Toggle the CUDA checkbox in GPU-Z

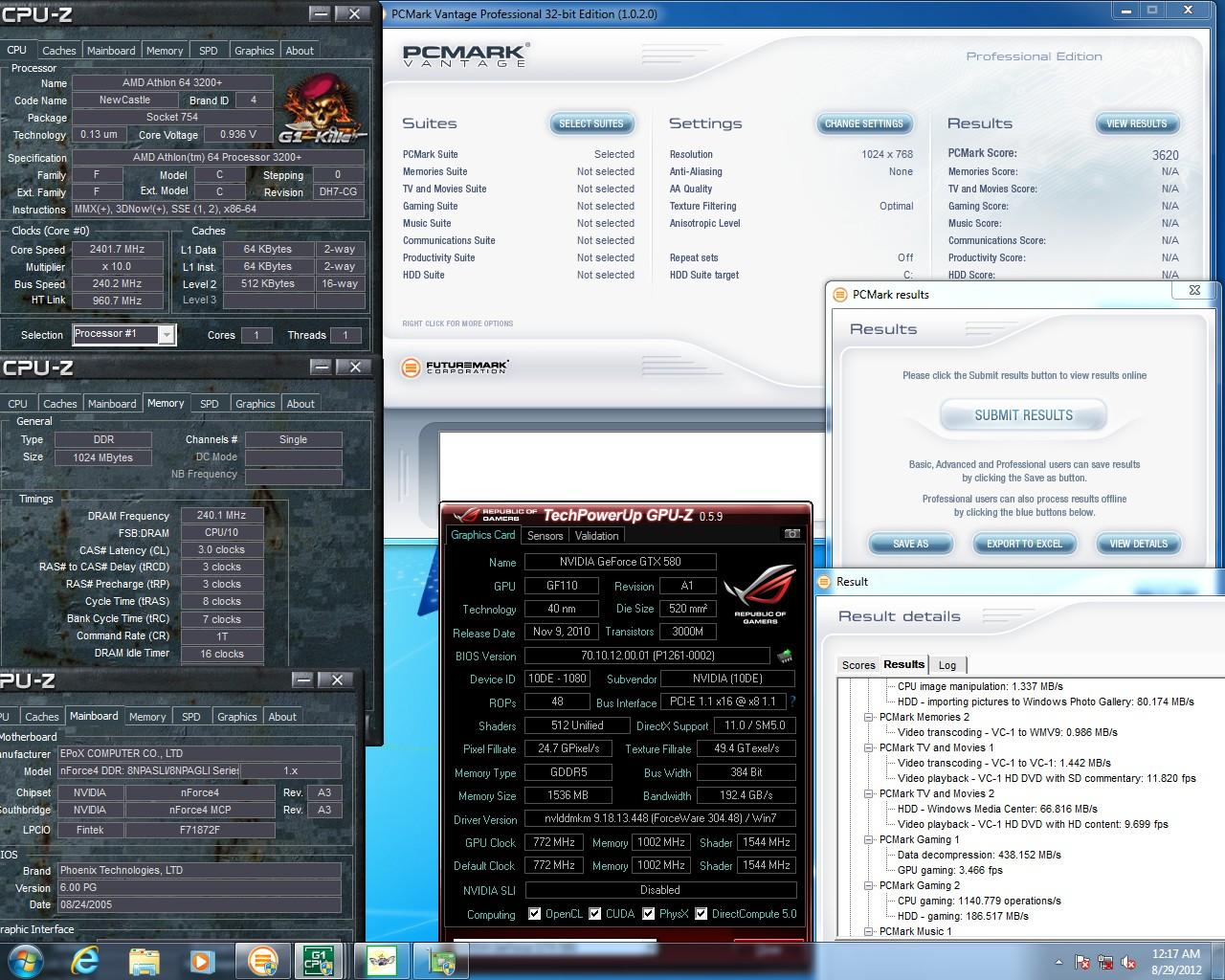click(x=595, y=914)
